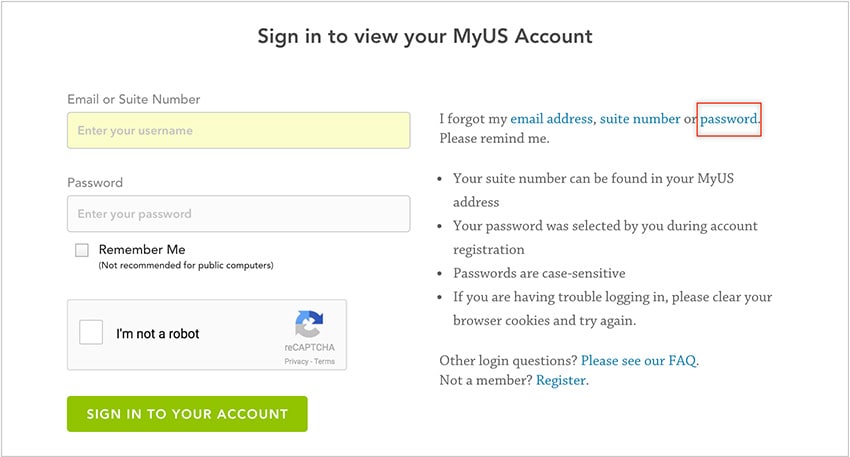Viewport: 850px width, 457px height.
Task: Click the reCAPTCHA caption text under logo
Action: tap(310, 347)
